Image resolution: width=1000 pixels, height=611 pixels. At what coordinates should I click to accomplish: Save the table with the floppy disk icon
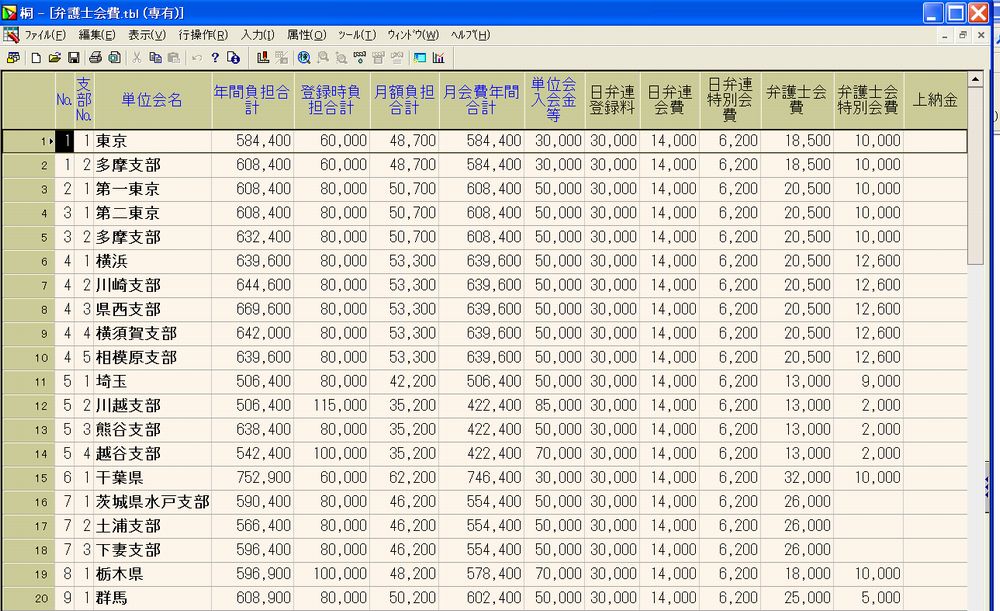tap(73, 58)
